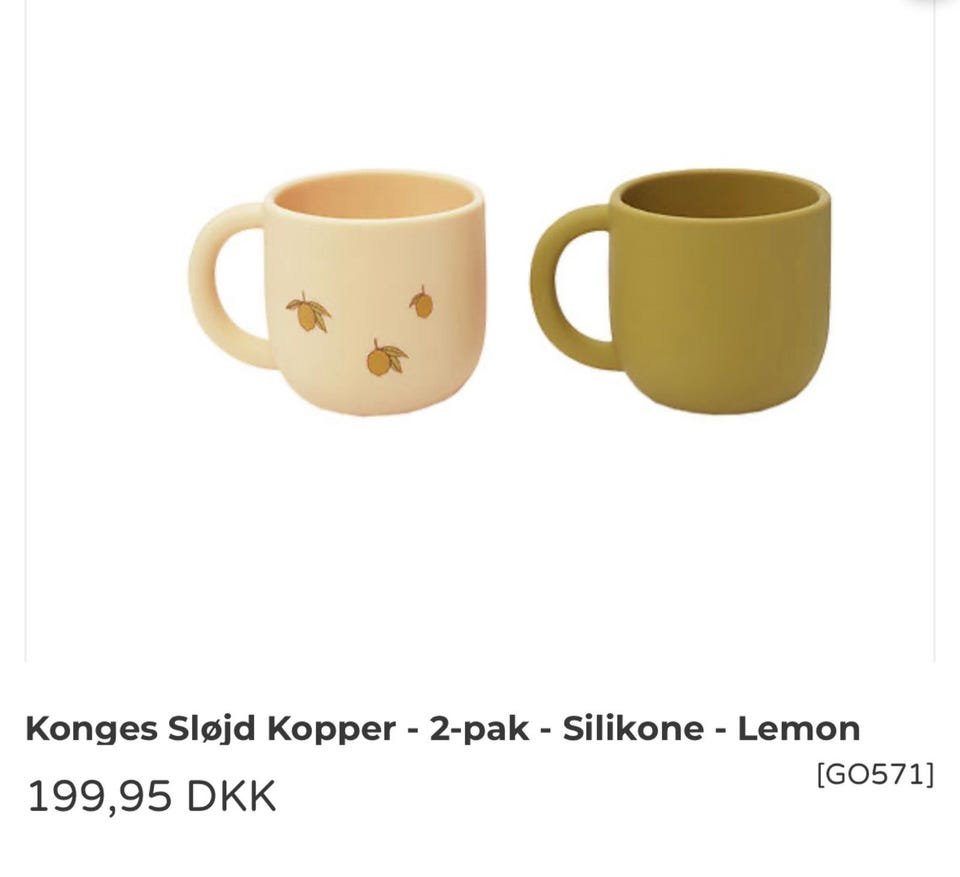Open the Konges Sløjd Kopper product title
This screenshot has width=960, height=877.
click(443, 729)
